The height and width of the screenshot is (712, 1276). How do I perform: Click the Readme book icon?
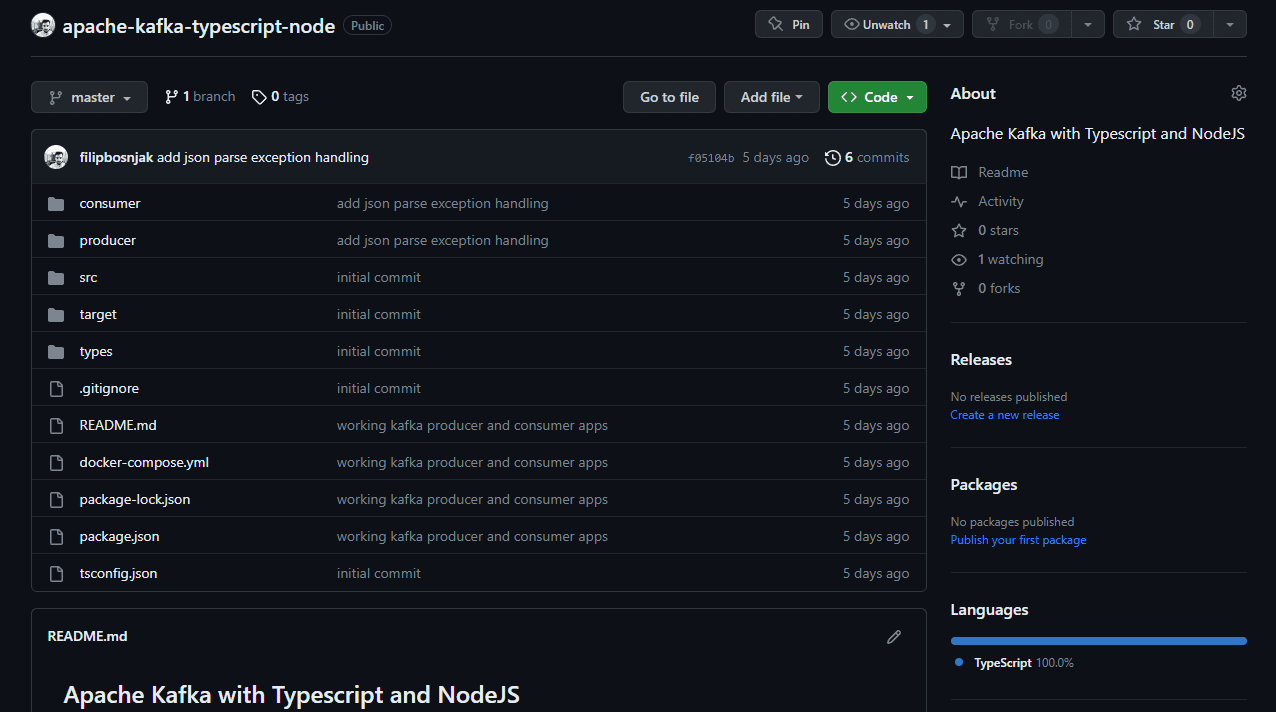959,173
